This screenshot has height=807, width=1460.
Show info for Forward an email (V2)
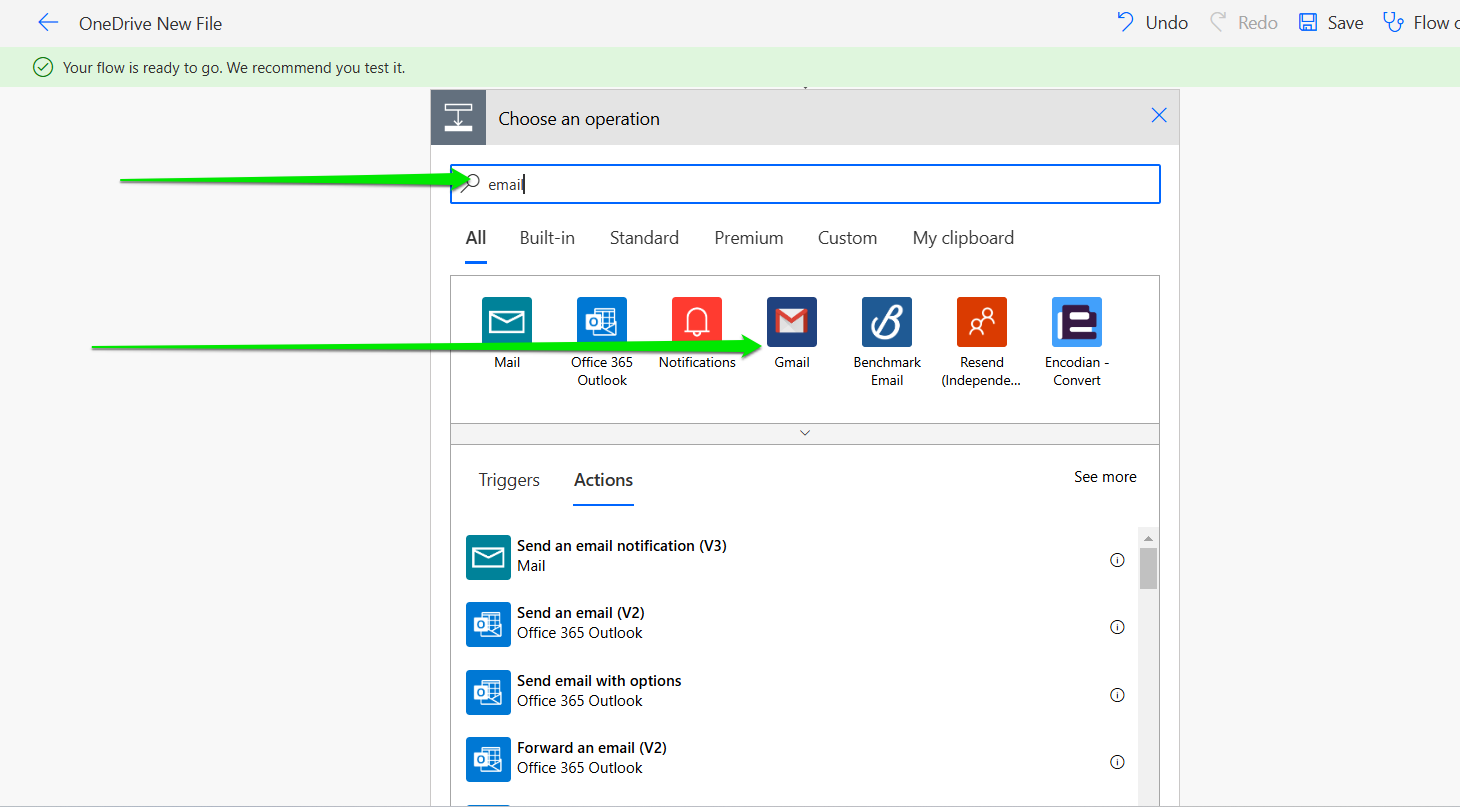1118,762
